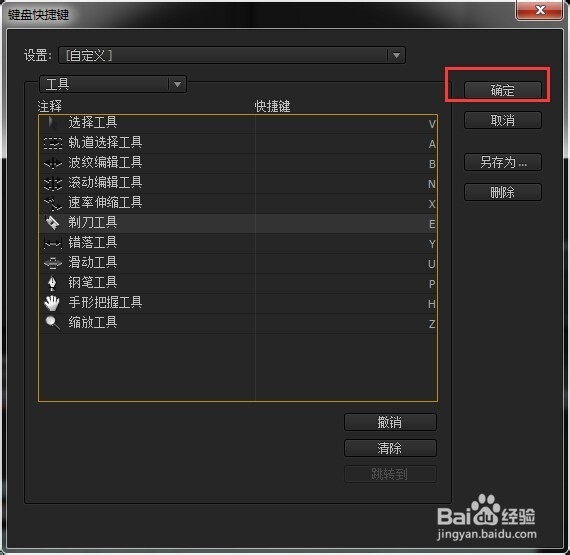Image resolution: width=570 pixels, height=555 pixels.
Task: Click the 滑动工具 icon
Action: pyautogui.click(x=53, y=263)
